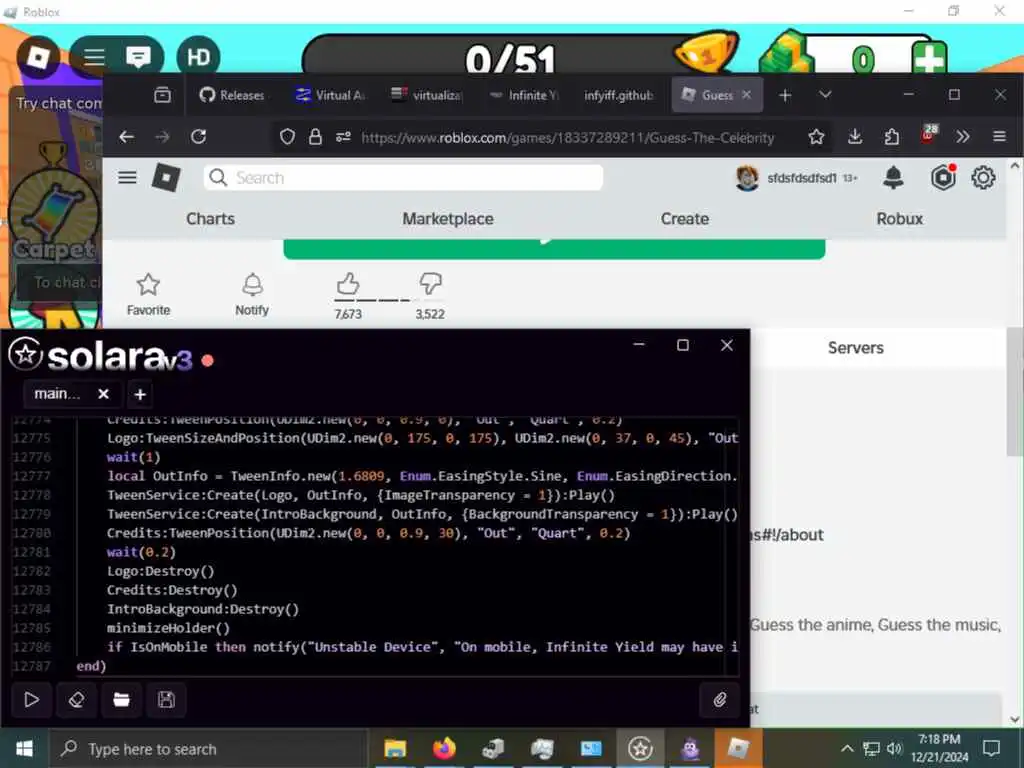Click the red extension icon with badge 28
This screenshot has height=768, width=1024.
[x=928, y=135]
